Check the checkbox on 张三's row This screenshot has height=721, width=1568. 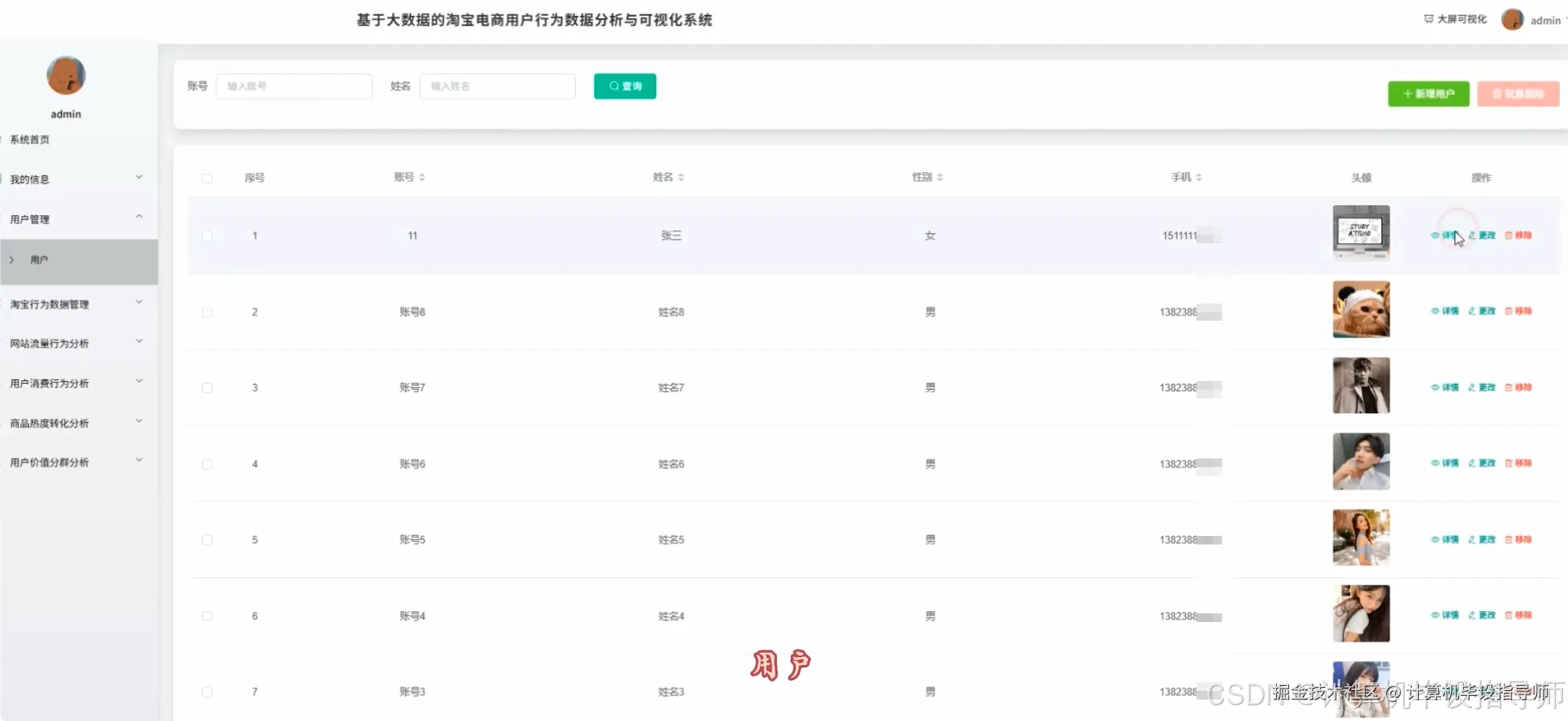point(207,235)
